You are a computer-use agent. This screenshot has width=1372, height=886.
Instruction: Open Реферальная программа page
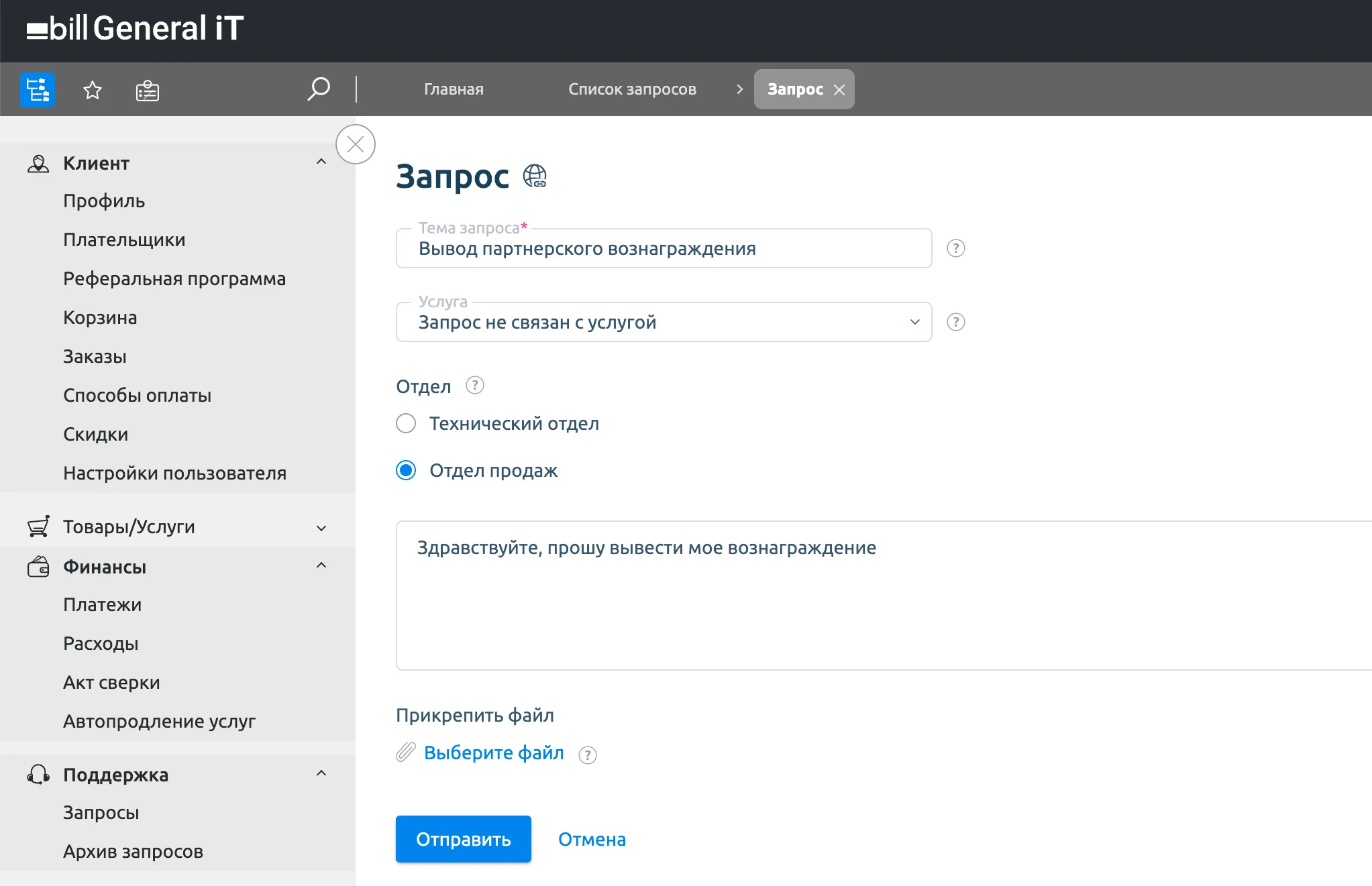pos(174,278)
